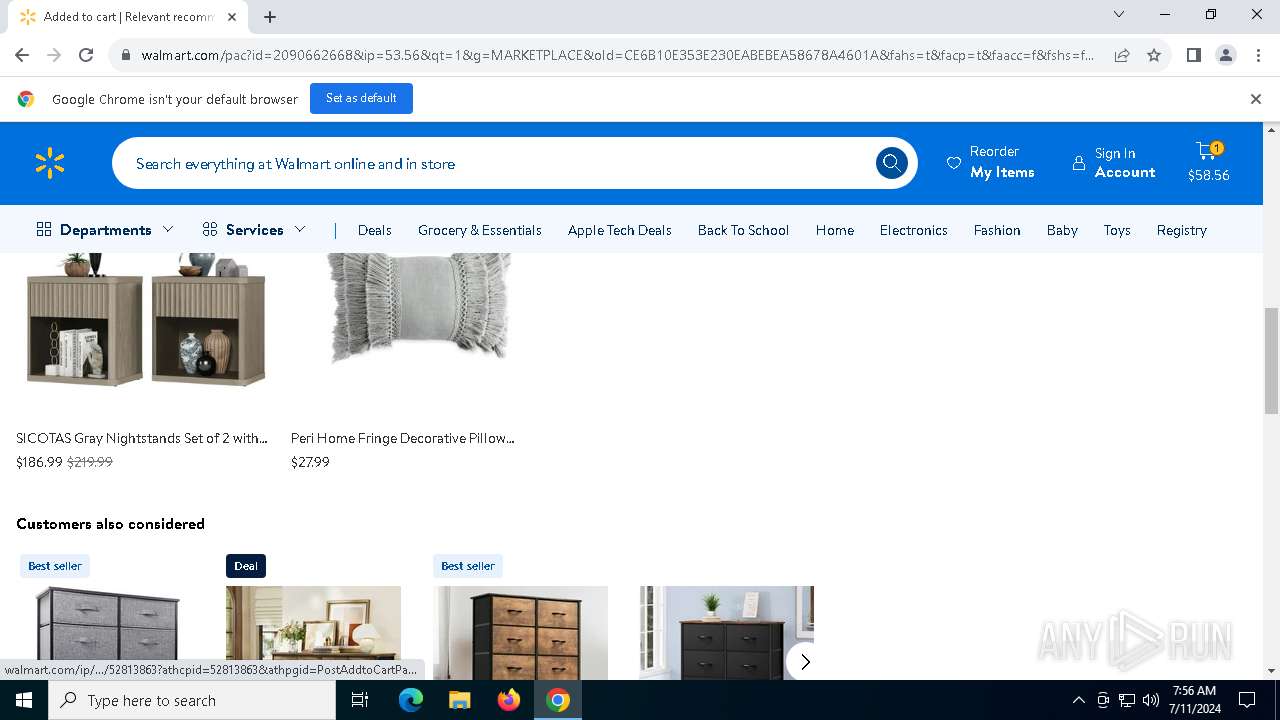Image resolution: width=1280 pixels, height=720 pixels.
Task: Click the black dresser with plant thumbnail
Action: tap(727, 633)
